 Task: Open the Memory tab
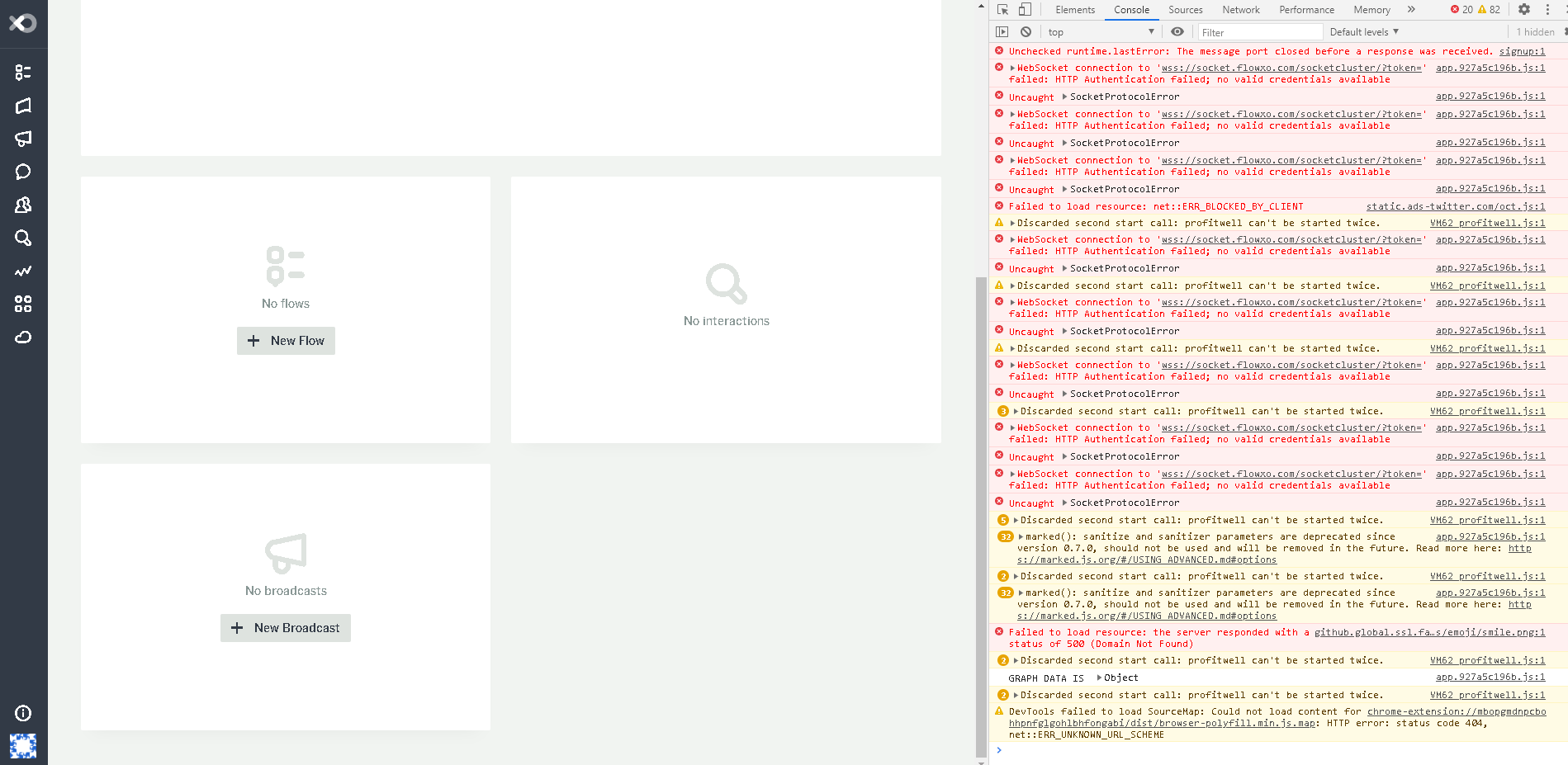(1371, 10)
